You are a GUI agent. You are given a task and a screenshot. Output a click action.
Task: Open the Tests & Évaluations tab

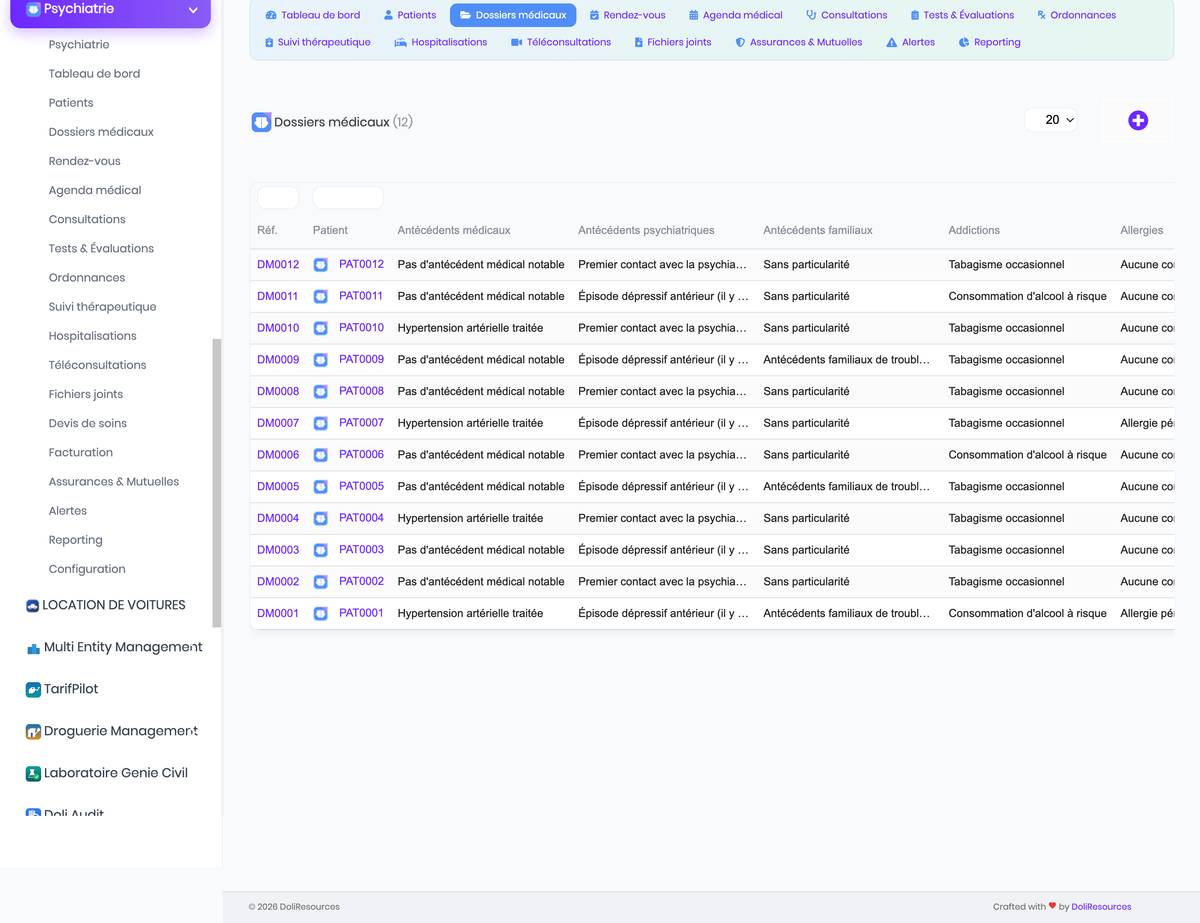pyautogui.click(x=962, y=15)
